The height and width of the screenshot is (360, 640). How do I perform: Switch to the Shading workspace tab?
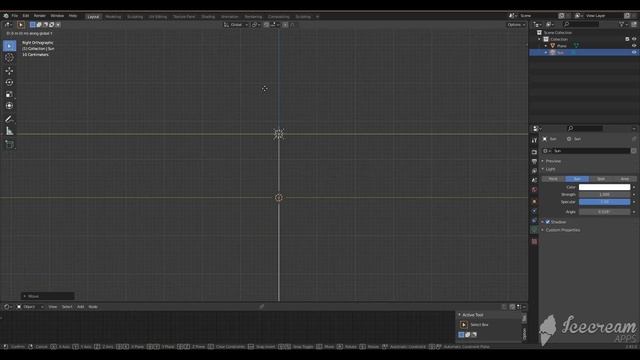click(x=208, y=17)
